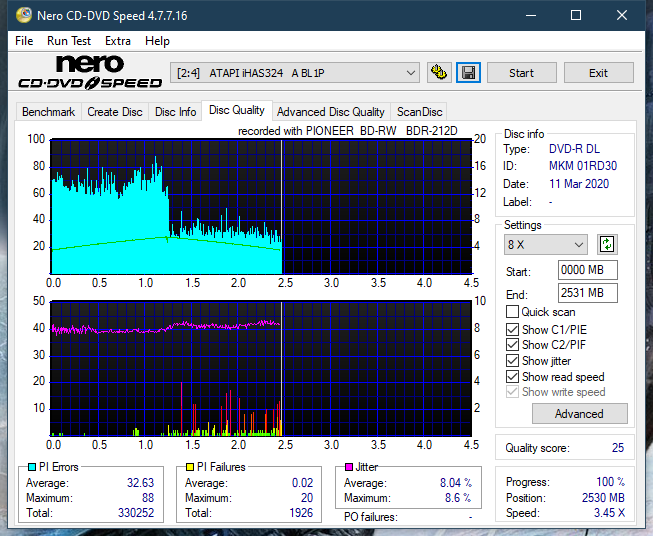Open the Run Test menu
Screen dimensions: 653x536
[x=69, y=41]
